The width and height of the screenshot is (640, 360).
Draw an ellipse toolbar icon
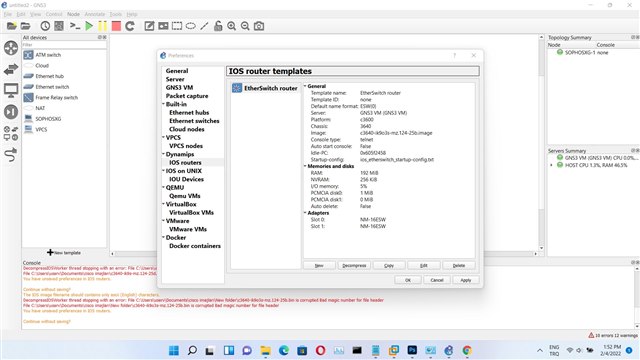click(191, 26)
